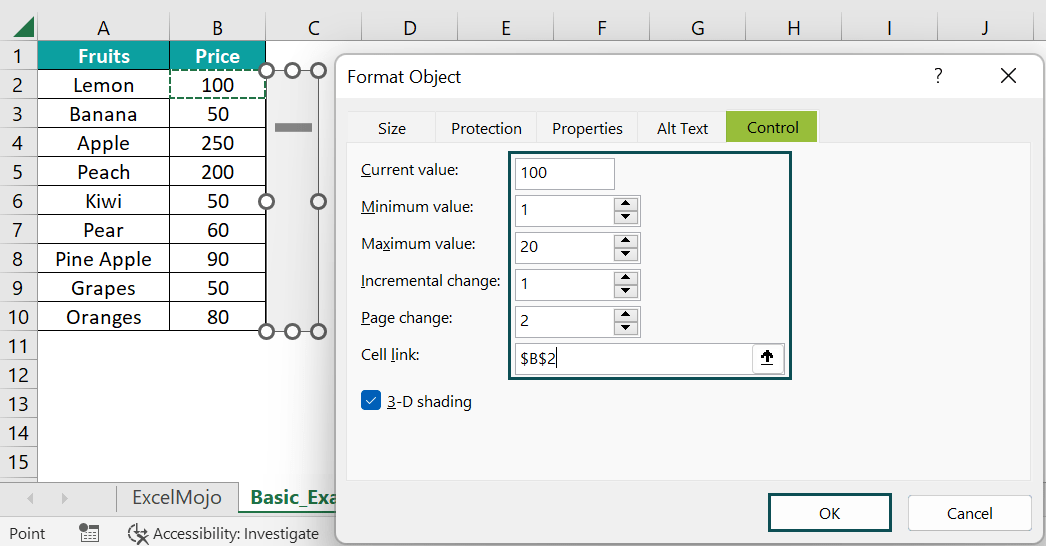Select row 14 header
The image size is (1046, 546).
(19, 433)
